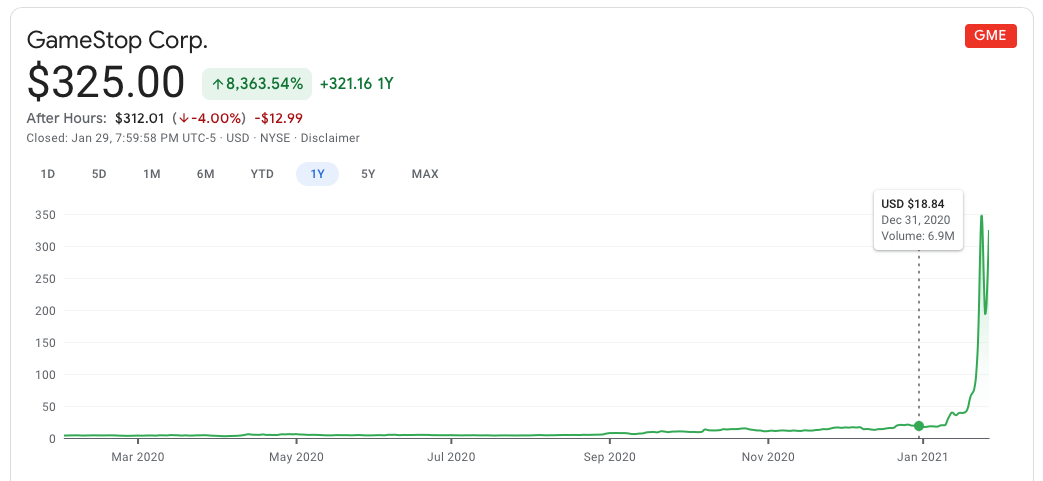Click the 8,363.54% gain badge

pyautogui.click(x=257, y=84)
